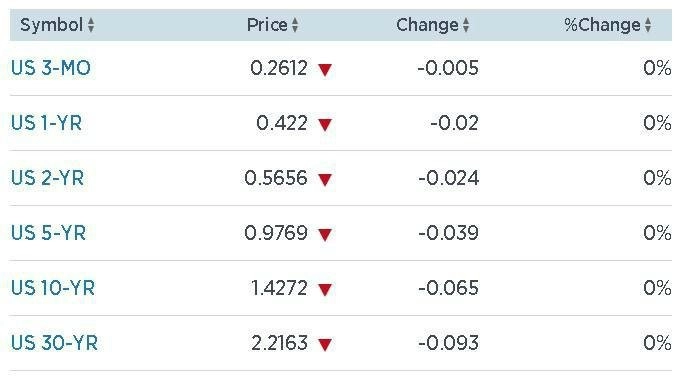Click red down arrow for US 1-YR

325,125
